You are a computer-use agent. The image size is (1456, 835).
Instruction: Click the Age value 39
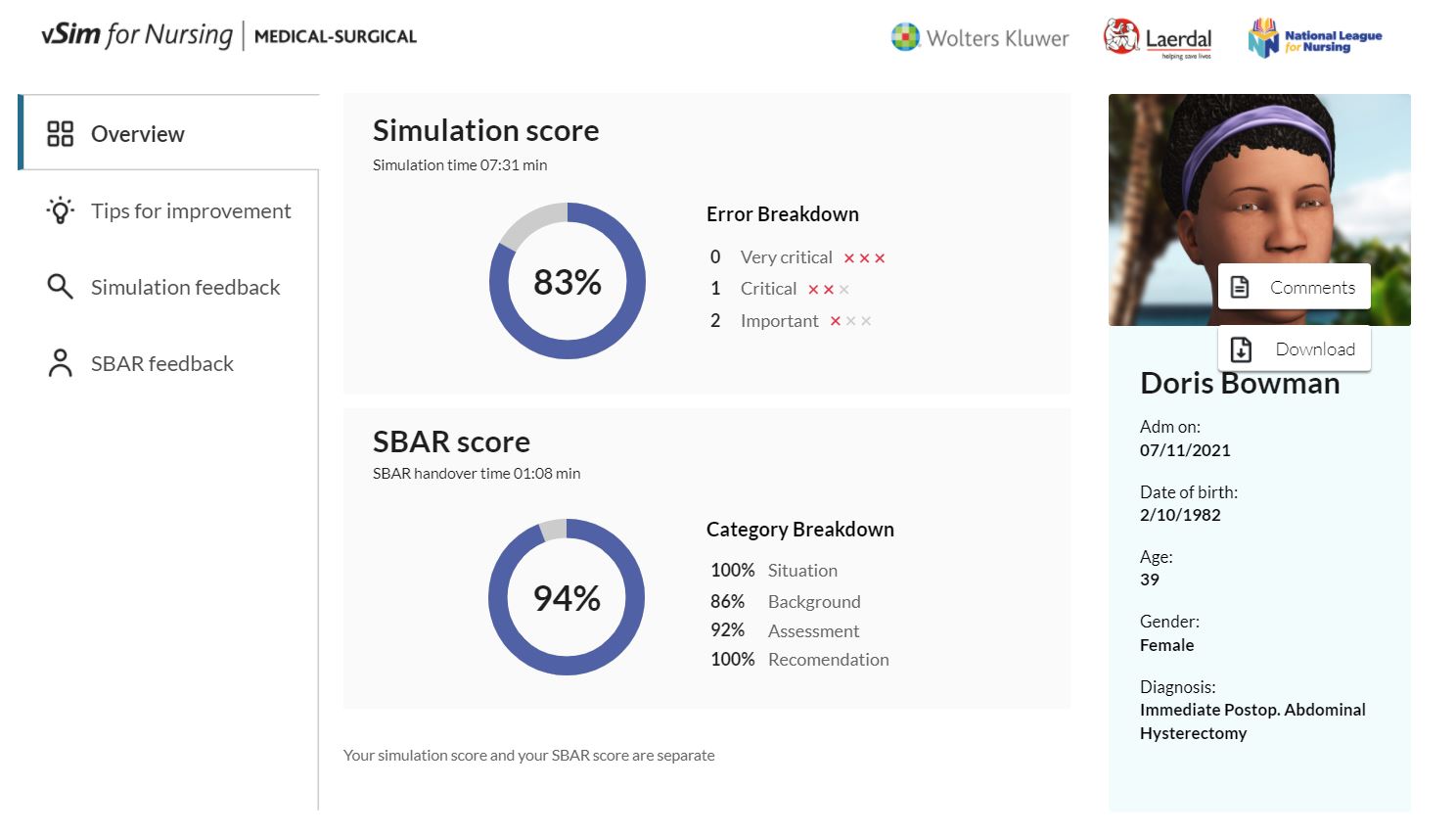click(1150, 580)
